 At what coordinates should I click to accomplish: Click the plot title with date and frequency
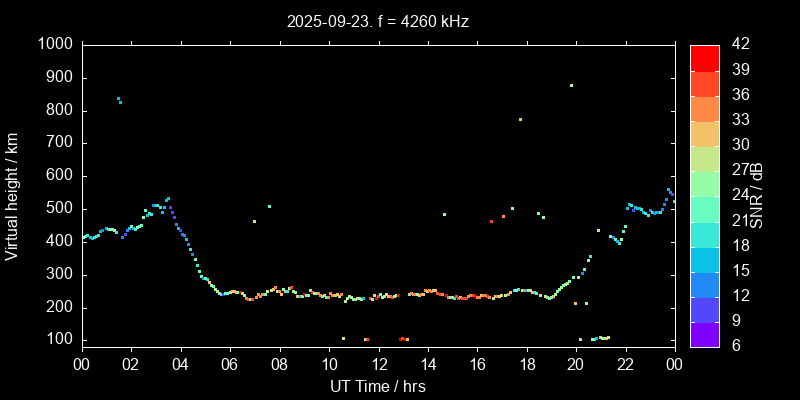pos(377,21)
